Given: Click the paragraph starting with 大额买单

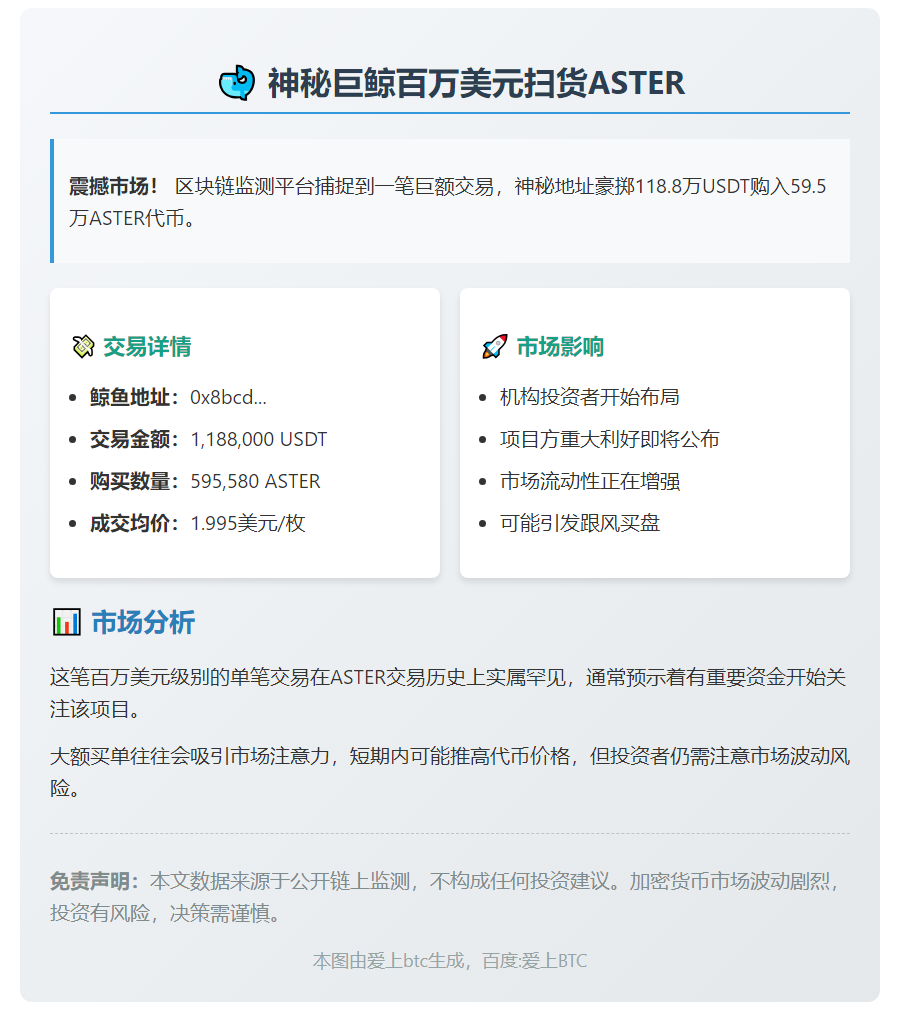Looking at the screenshot, I should [x=449, y=771].
